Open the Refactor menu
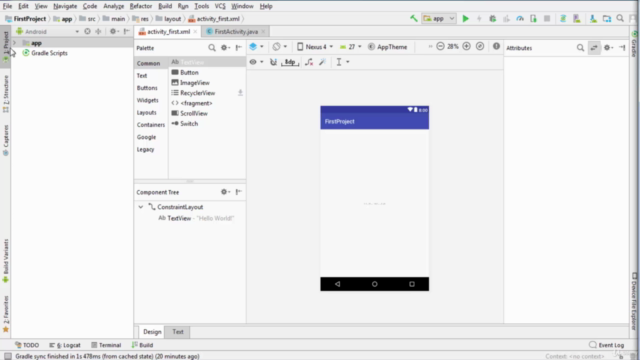The height and width of the screenshot is (360, 640). pyautogui.click(x=141, y=6)
